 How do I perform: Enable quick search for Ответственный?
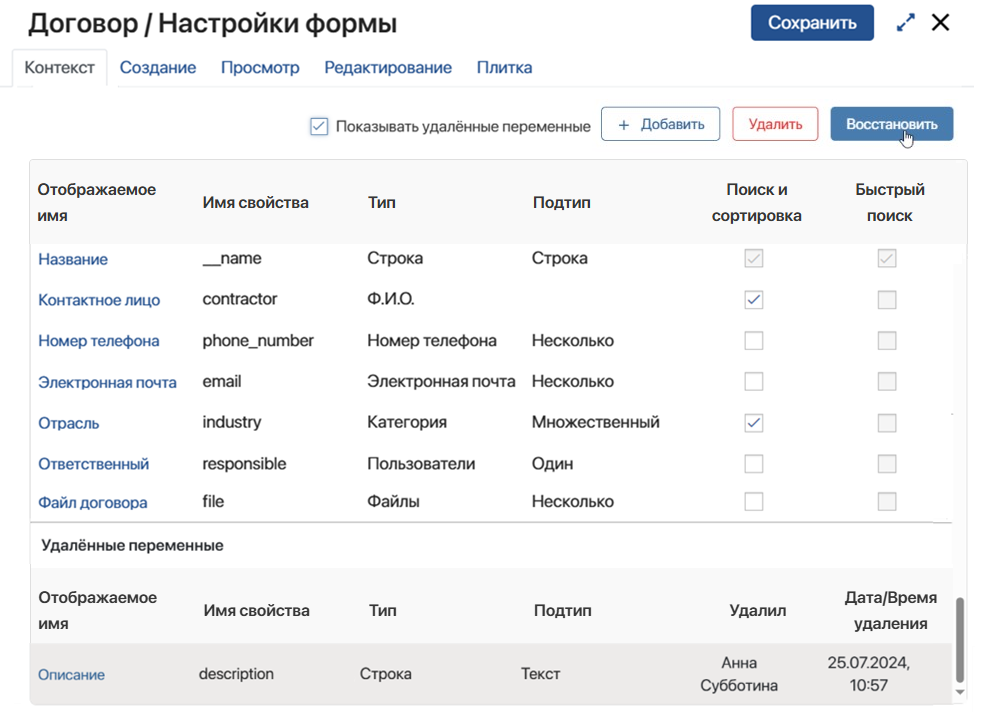point(887,464)
